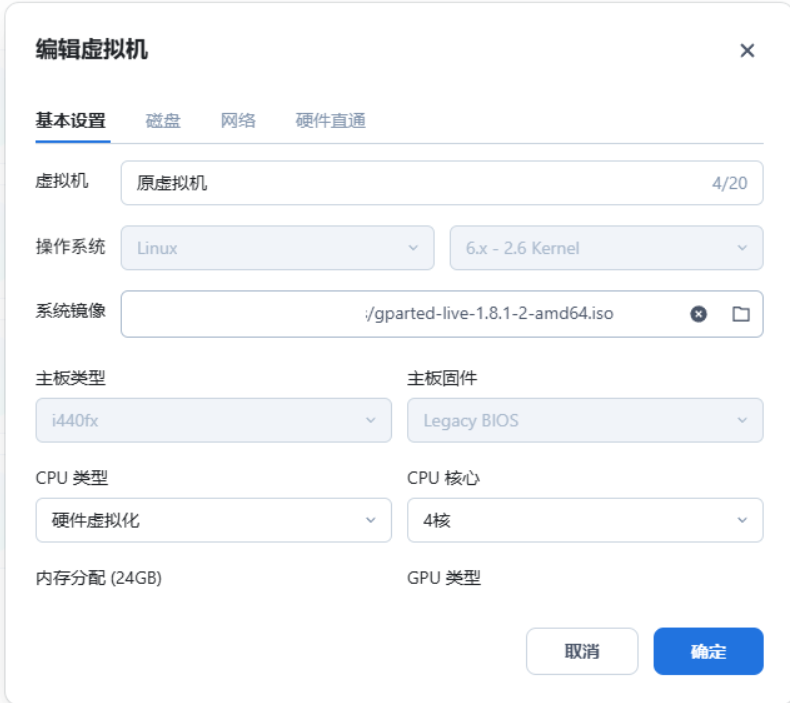Clear the system image ISO path
This screenshot has height=703, width=790.
[x=699, y=314]
